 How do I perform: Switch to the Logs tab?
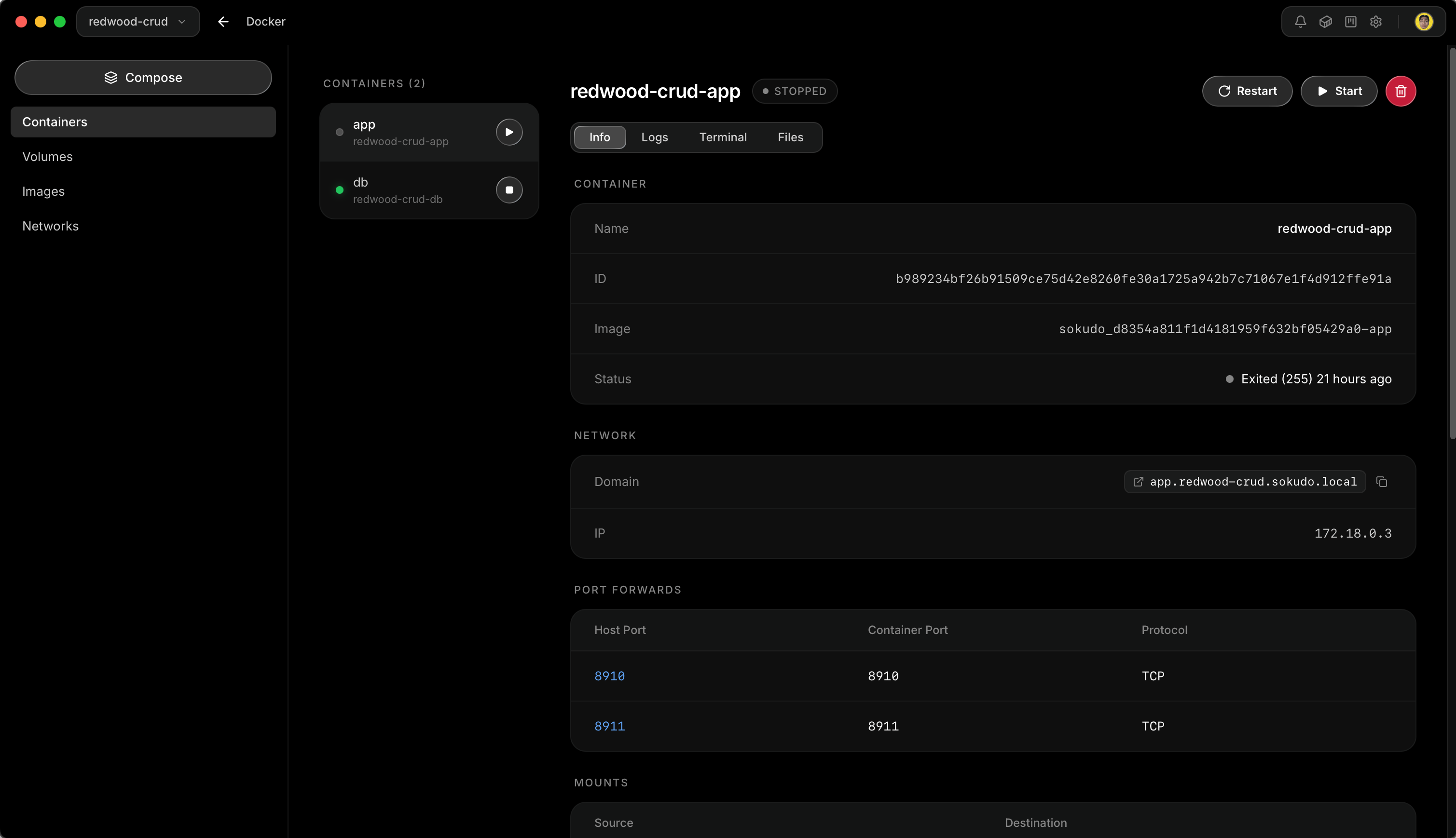click(x=655, y=137)
